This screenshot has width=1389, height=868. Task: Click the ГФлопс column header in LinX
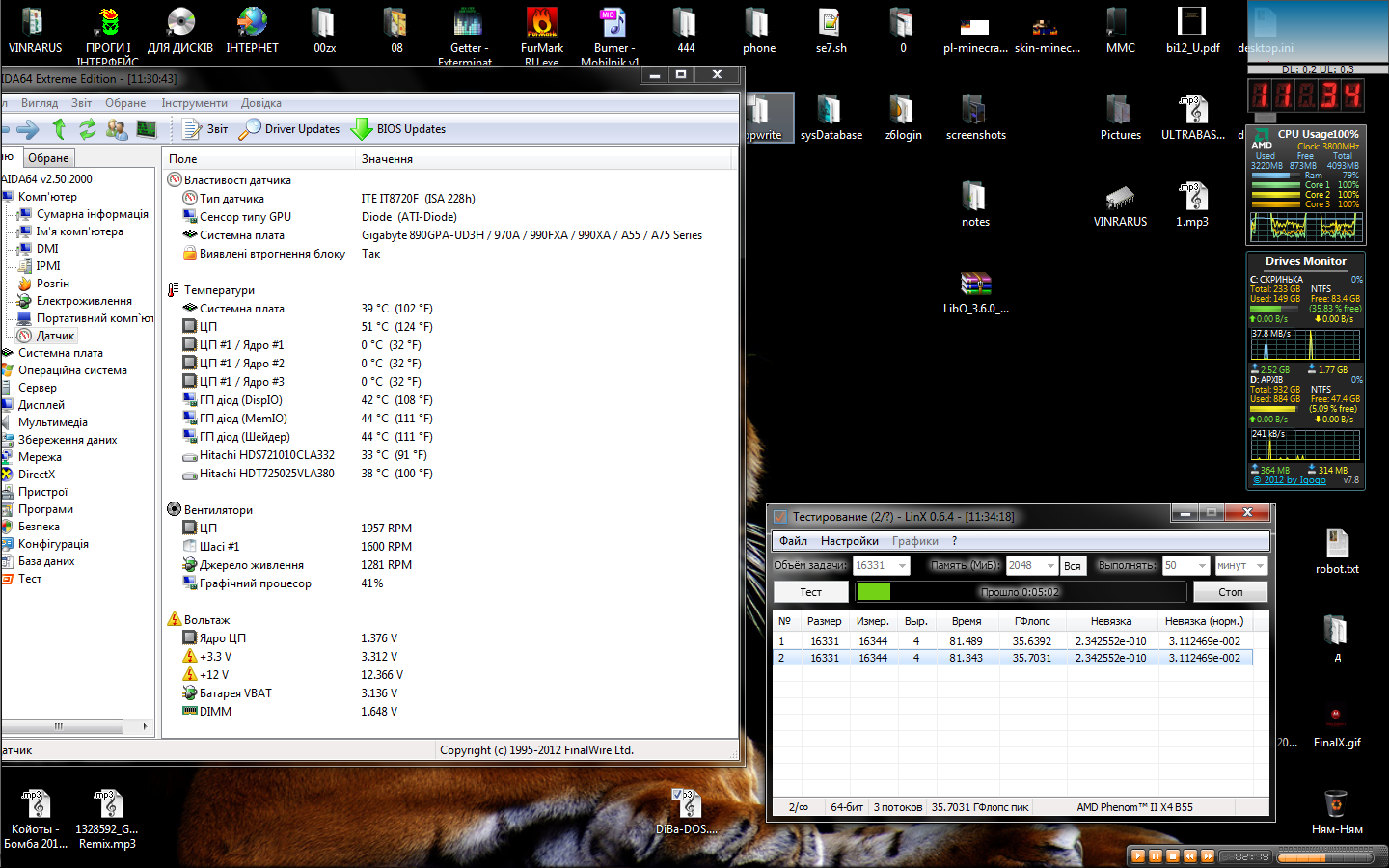1032,621
